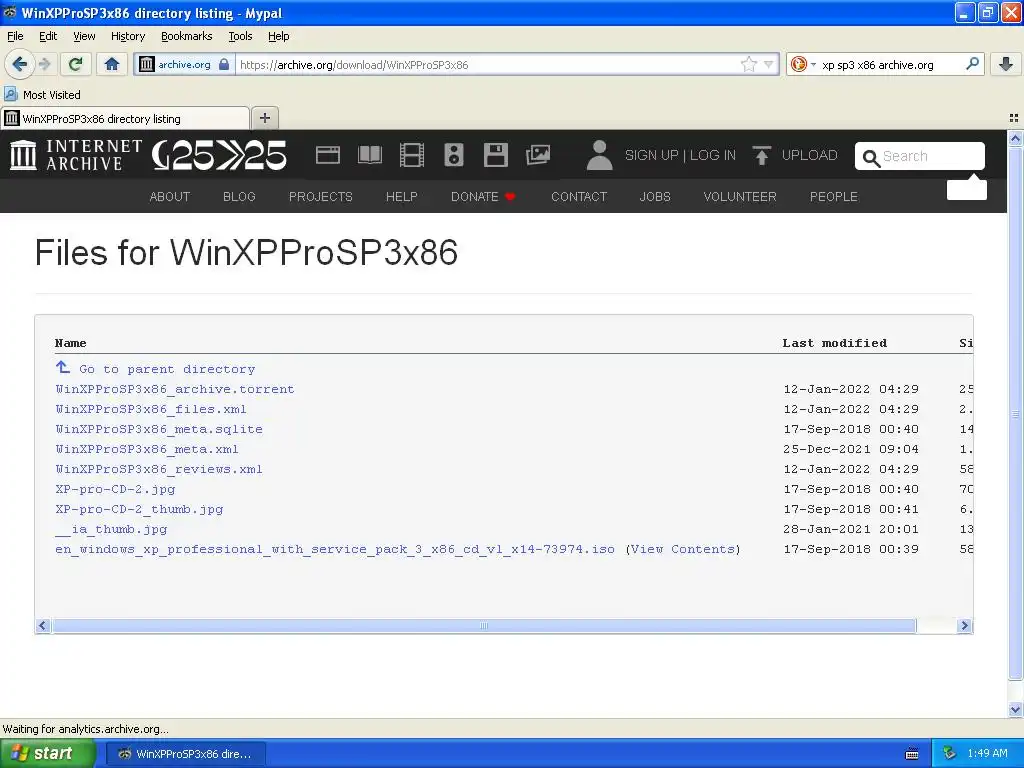The image size is (1024, 768).
Task: Open the URL history dropdown arrow
Action: [x=769, y=64]
